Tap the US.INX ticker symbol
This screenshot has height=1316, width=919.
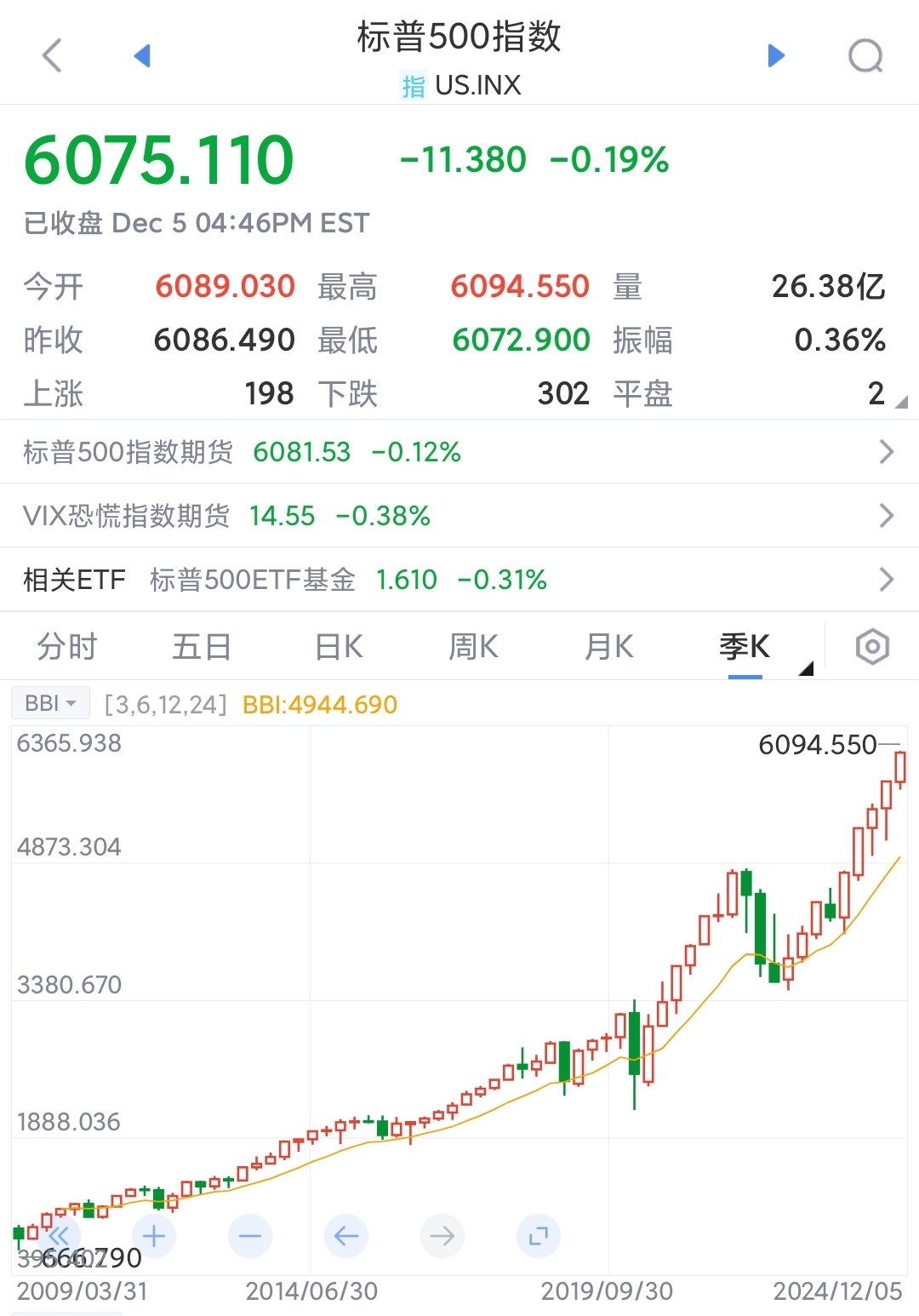[478, 85]
